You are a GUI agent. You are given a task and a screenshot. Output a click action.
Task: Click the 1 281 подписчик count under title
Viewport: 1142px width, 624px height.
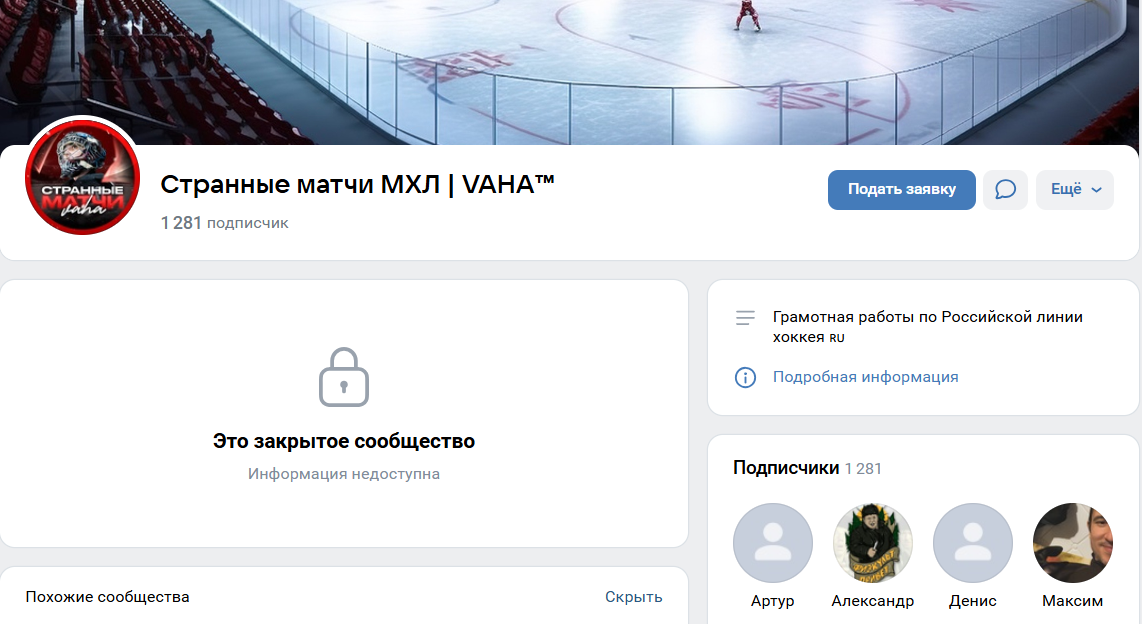click(x=224, y=223)
